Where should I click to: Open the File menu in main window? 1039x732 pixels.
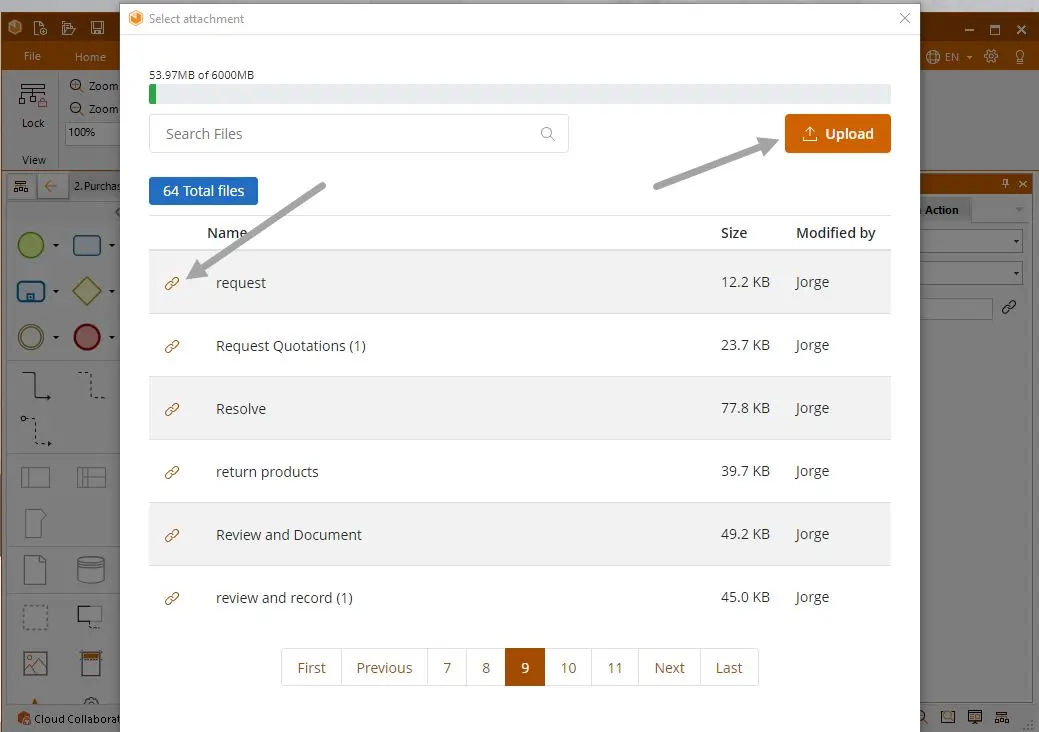[32, 56]
